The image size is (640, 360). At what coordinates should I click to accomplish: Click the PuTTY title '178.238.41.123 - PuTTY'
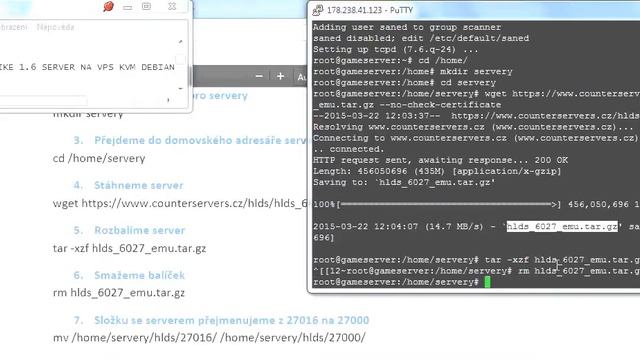tap(370, 10)
